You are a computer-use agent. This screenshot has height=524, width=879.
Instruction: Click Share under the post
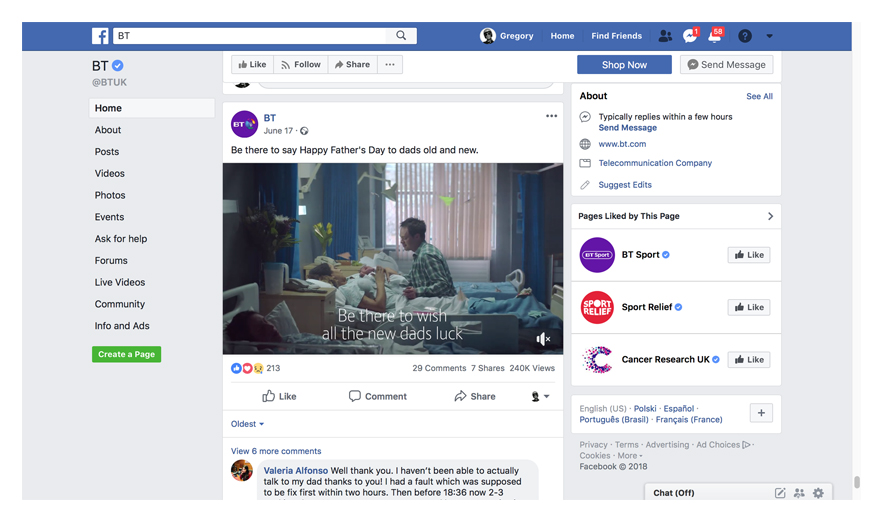click(475, 396)
